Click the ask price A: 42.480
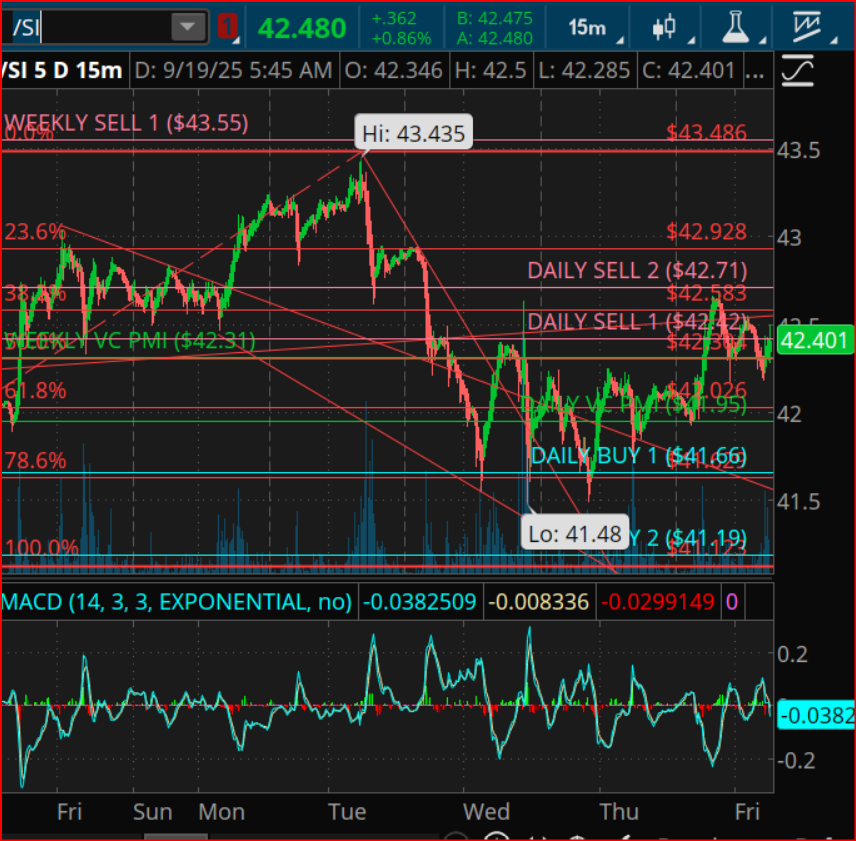Viewport: 856px width, 841px height. click(x=495, y=38)
